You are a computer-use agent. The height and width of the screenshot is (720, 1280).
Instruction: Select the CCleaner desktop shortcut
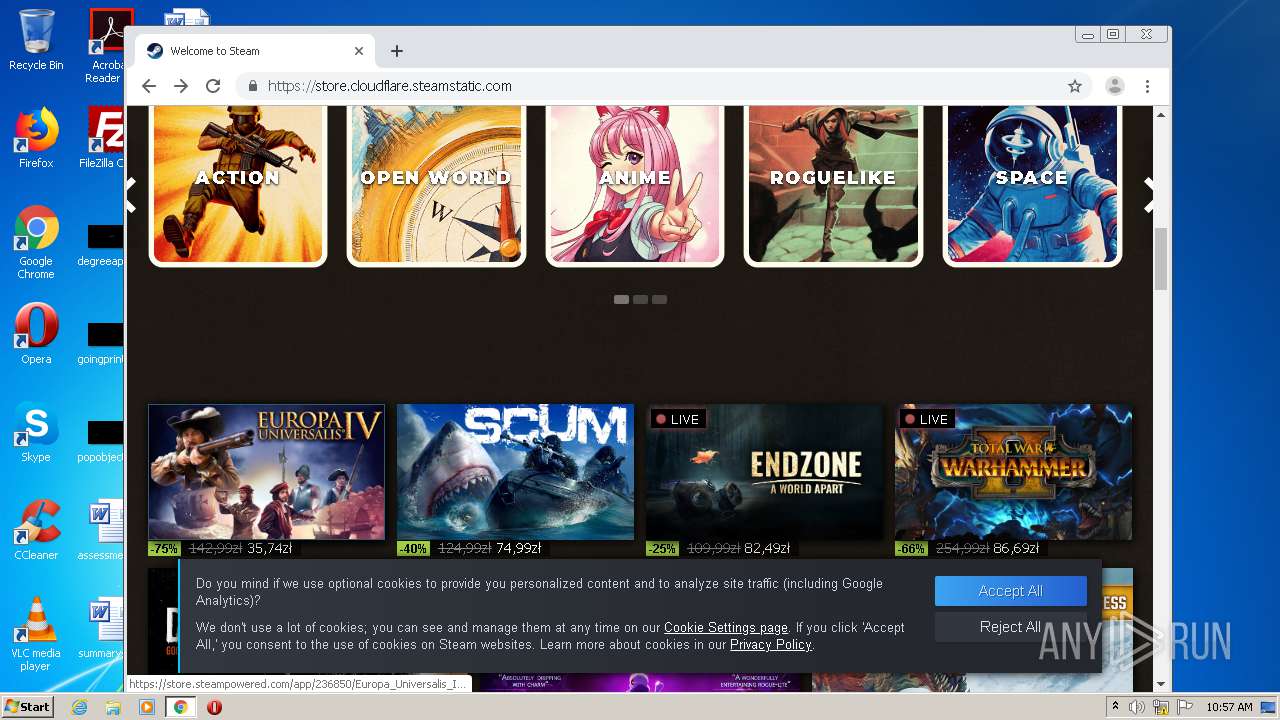tap(36, 530)
